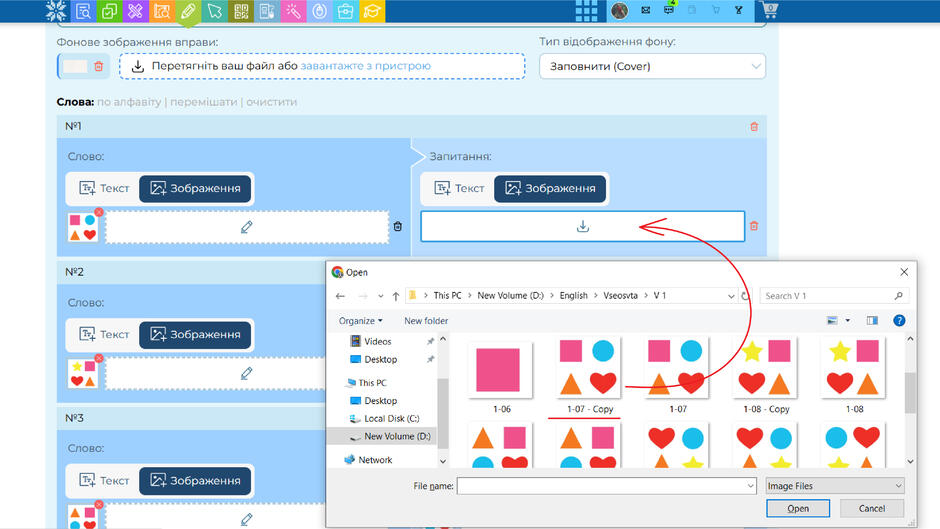The height and width of the screenshot is (529, 940).
Task: Shuffle words via перемішати link
Action: click(204, 102)
